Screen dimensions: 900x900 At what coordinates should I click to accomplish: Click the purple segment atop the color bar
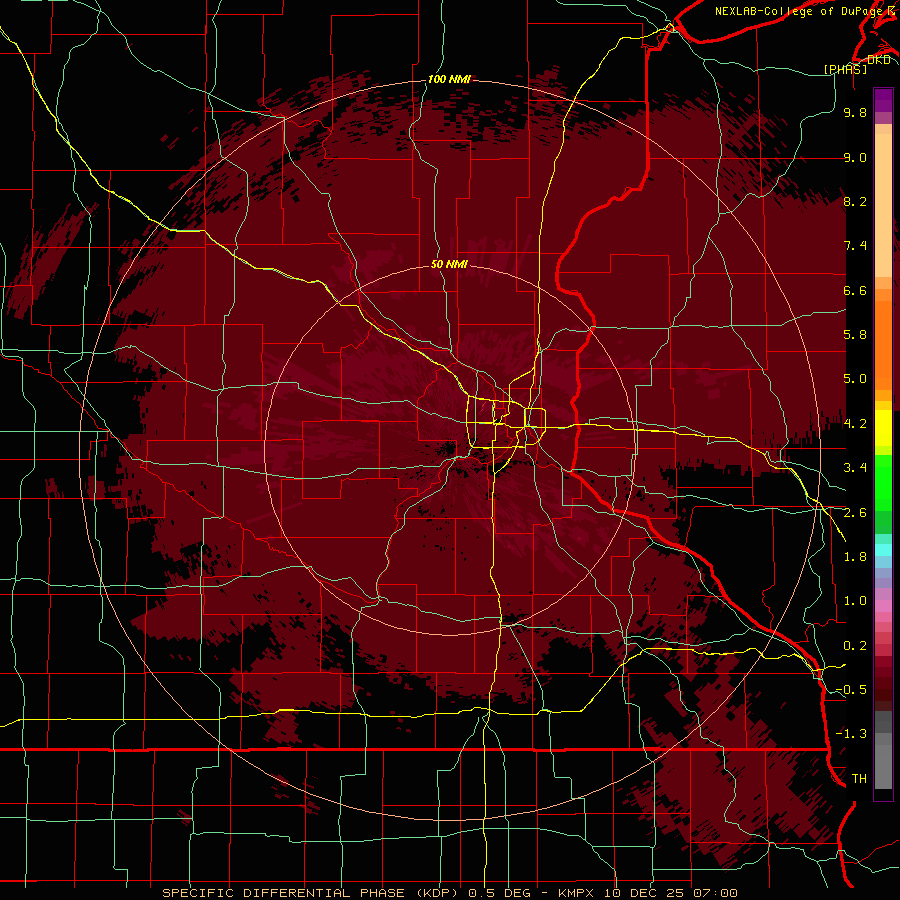[x=883, y=100]
